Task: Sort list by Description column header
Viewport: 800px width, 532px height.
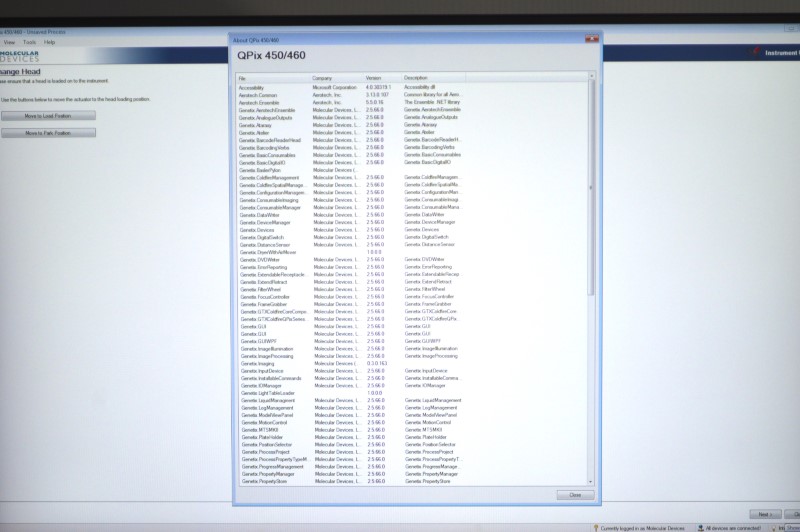Action: click(434, 78)
